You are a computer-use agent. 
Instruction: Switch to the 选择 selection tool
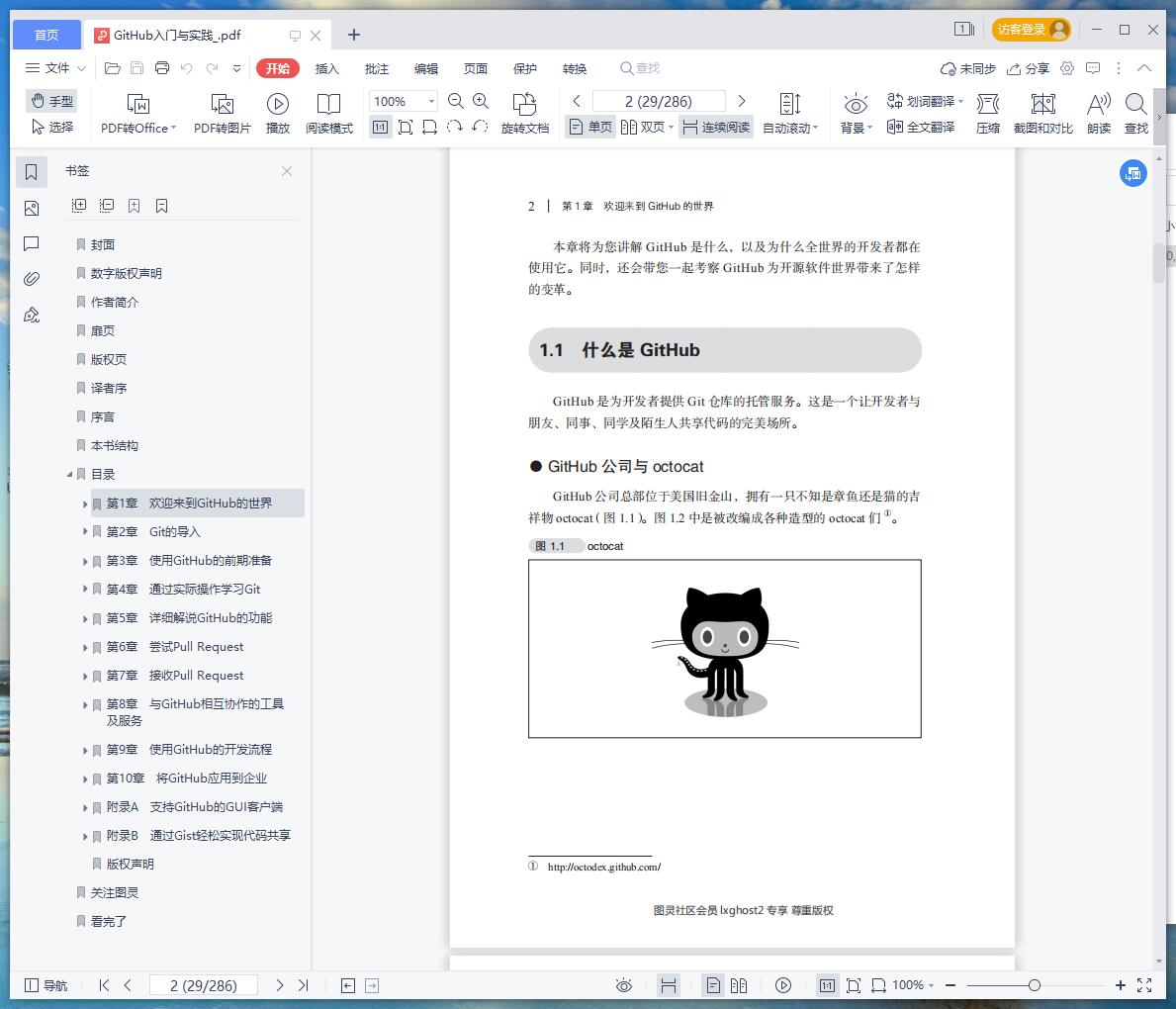click(51, 127)
